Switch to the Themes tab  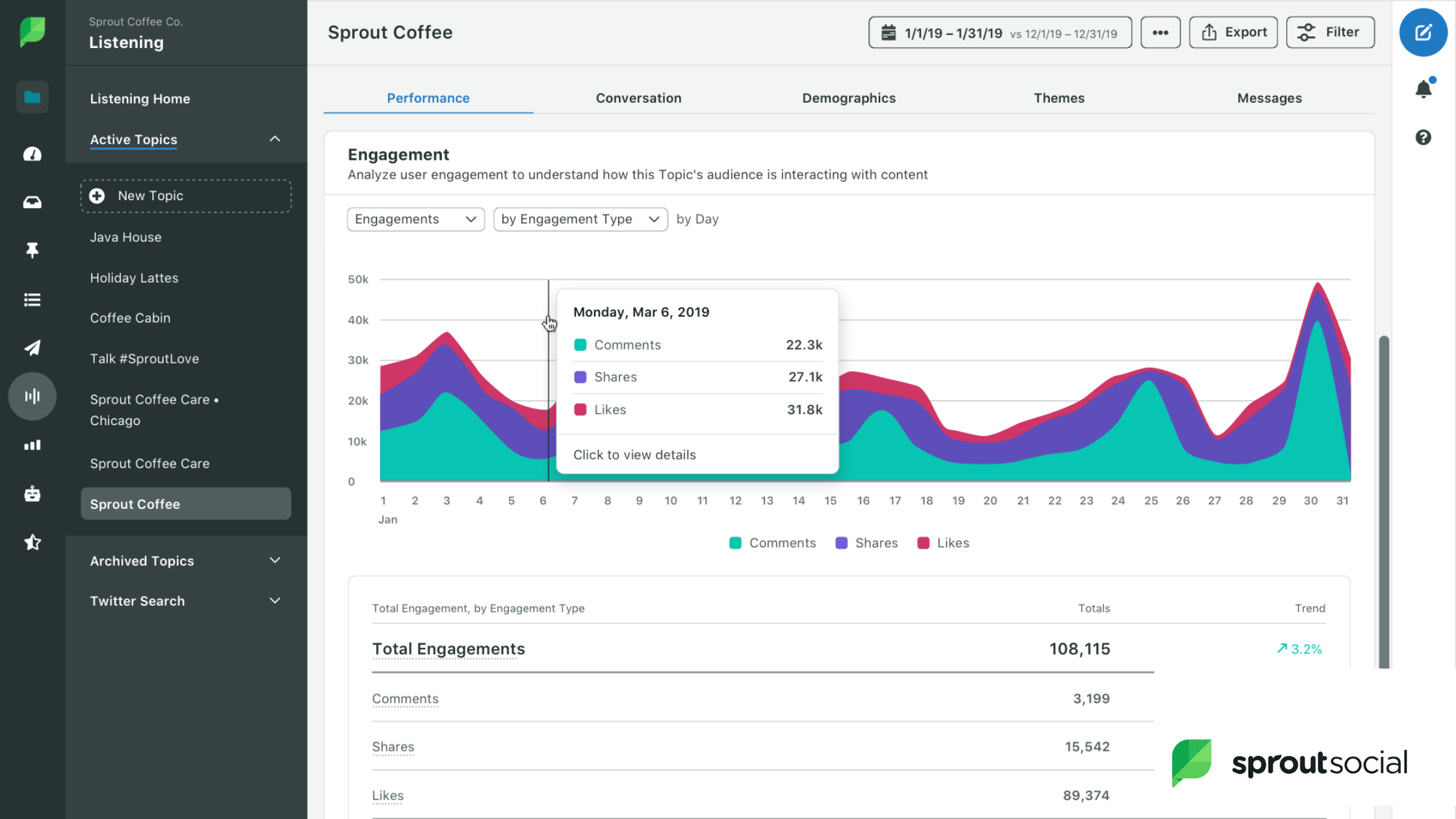click(x=1059, y=98)
